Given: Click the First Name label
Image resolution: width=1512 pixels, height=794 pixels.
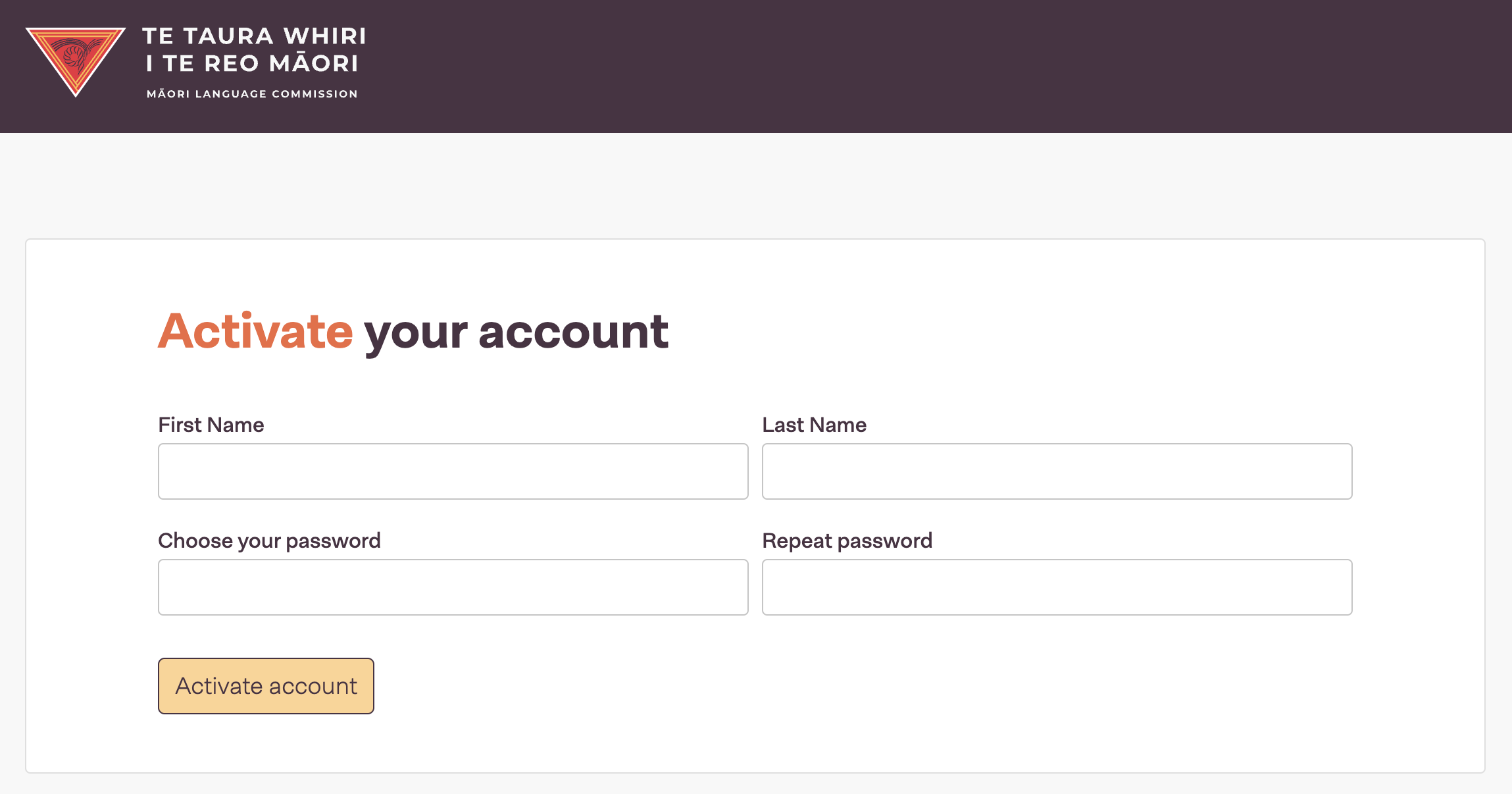Looking at the screenshot, I should 211,425.
